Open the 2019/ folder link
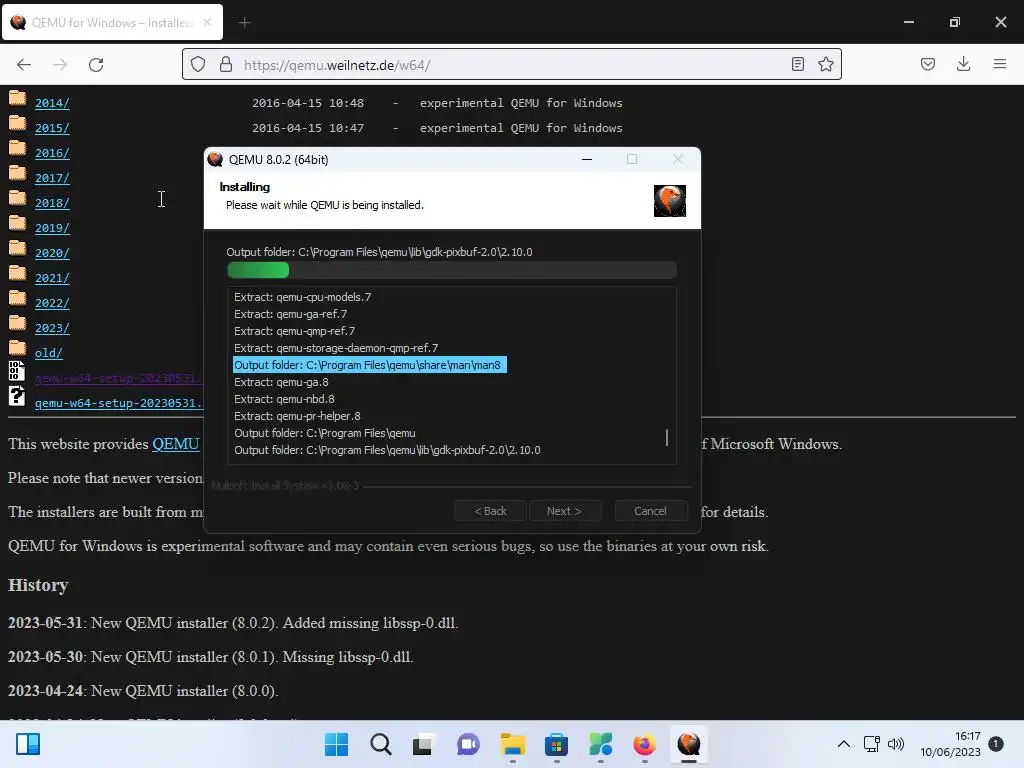This screenshot has width=1024, height=768. click(52, 228)
